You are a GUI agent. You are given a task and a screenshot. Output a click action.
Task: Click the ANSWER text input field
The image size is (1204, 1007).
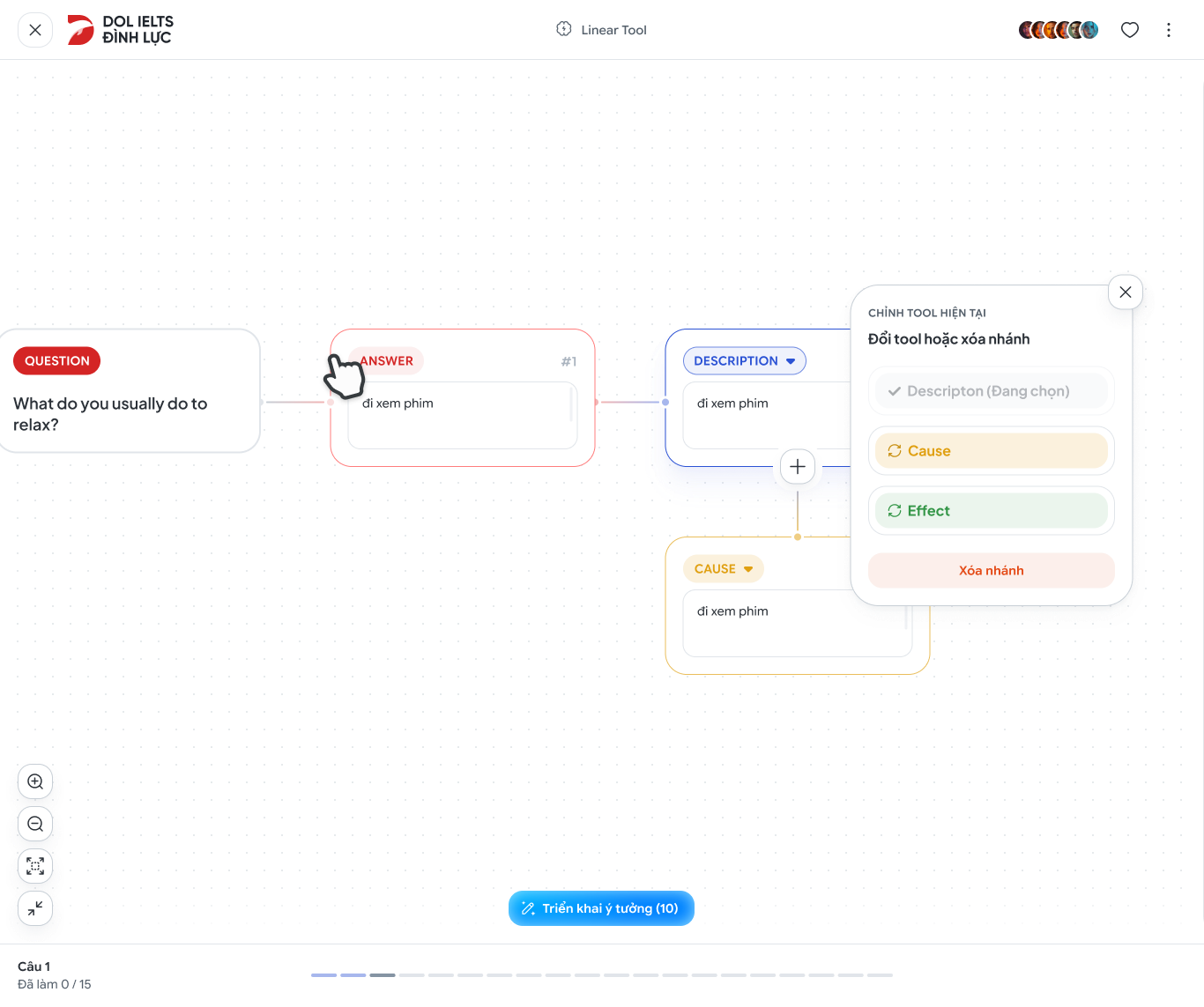point(463,416)
